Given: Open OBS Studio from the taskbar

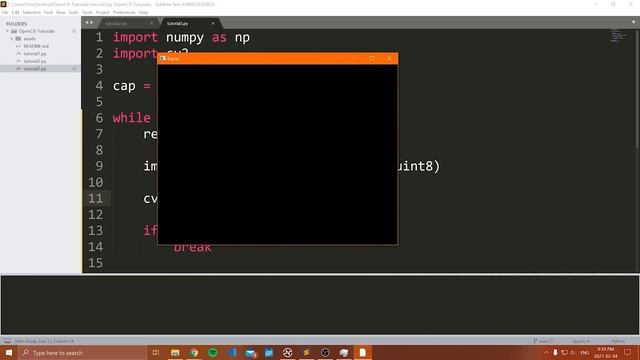Looking at the screenshot, I should coord(325,353).
